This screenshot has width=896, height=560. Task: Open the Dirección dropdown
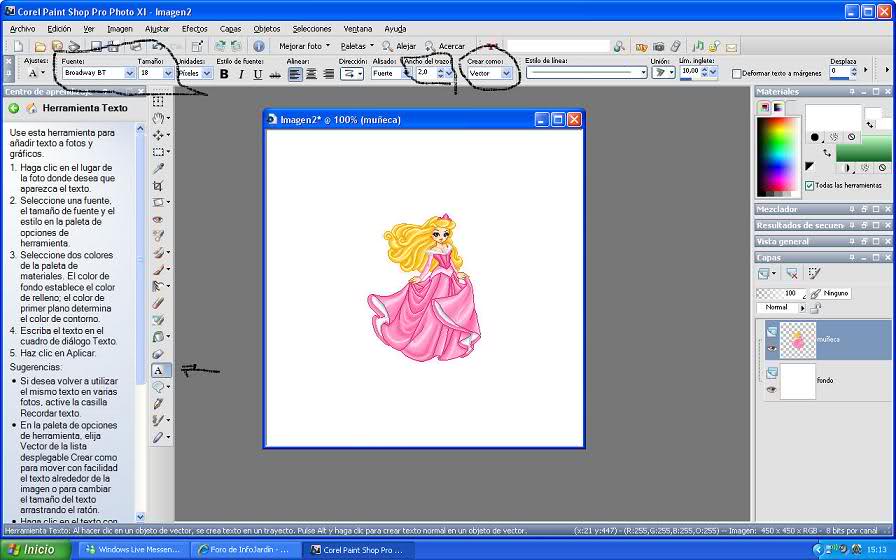point(352,74)
